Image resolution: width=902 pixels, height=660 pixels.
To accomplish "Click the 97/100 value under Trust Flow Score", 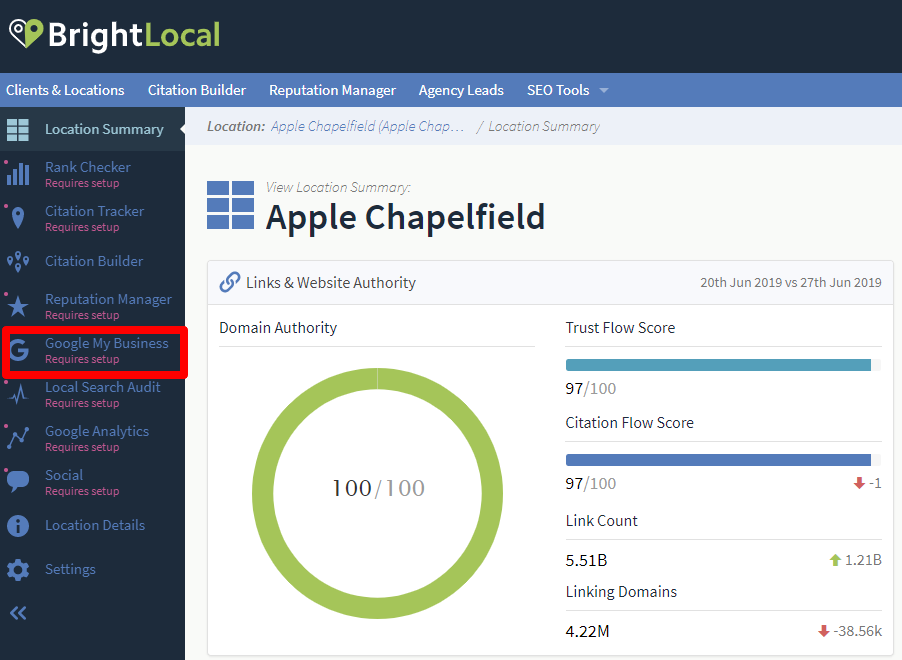I will coord(590,389).
